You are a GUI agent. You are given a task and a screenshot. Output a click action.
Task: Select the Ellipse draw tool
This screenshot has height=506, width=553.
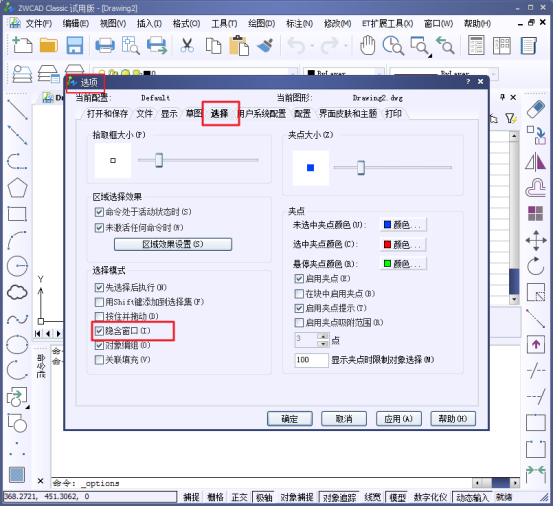(17, 344)
